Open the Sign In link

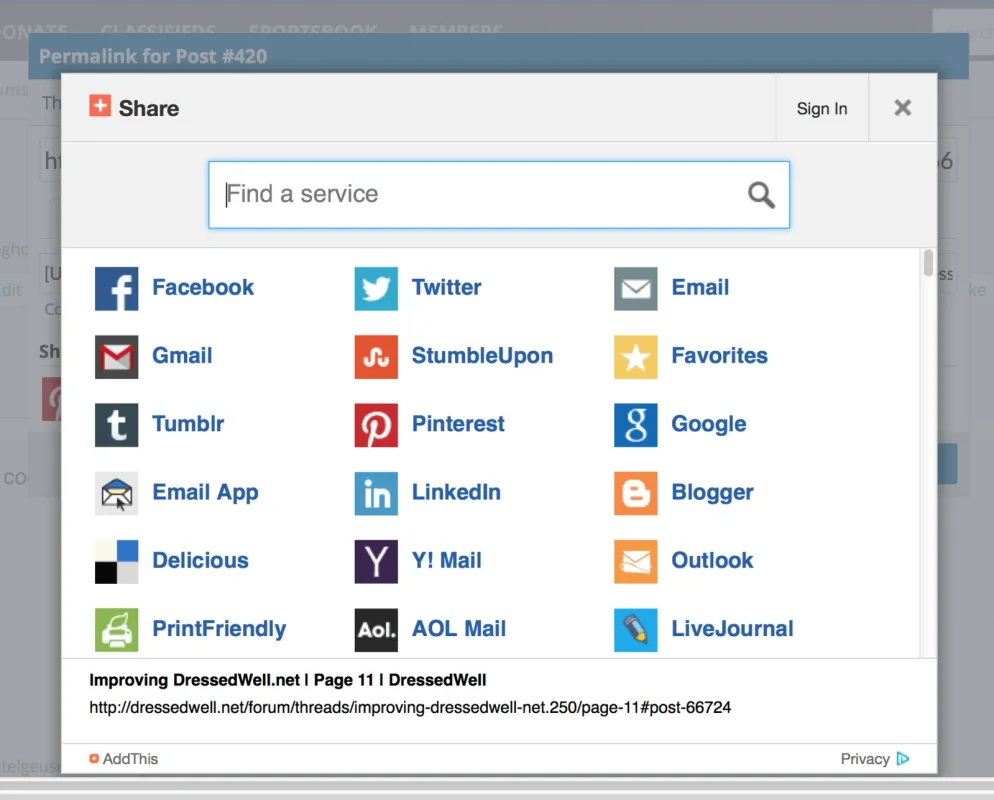(x=822, y=109)
